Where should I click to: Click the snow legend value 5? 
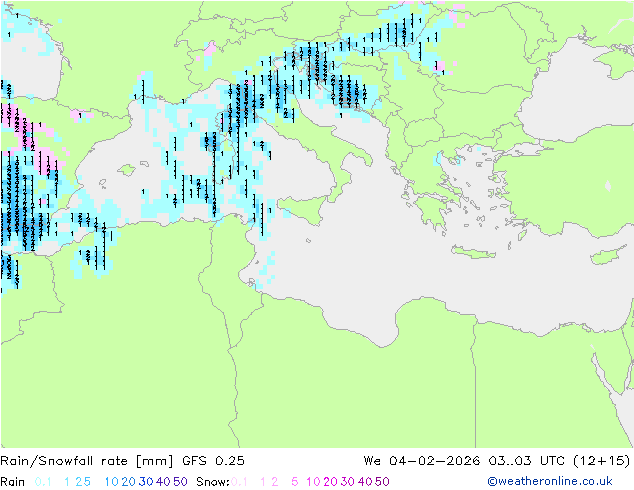point(295,482)
